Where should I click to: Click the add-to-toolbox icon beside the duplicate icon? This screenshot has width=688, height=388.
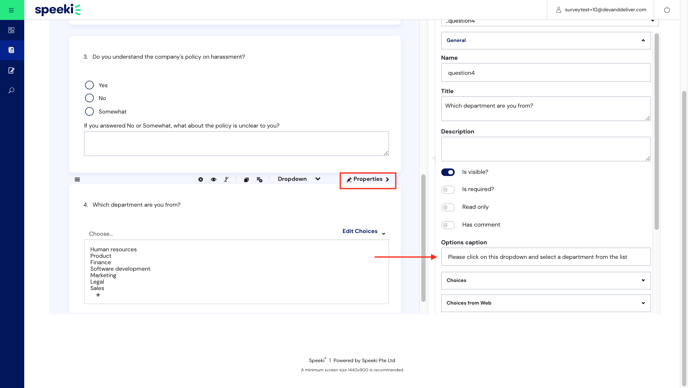tap(259, 180)
